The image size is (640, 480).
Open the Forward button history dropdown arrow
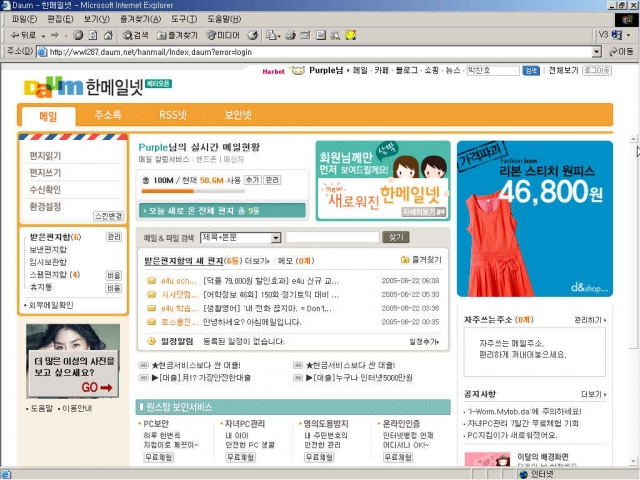click(x=66, y=36)
